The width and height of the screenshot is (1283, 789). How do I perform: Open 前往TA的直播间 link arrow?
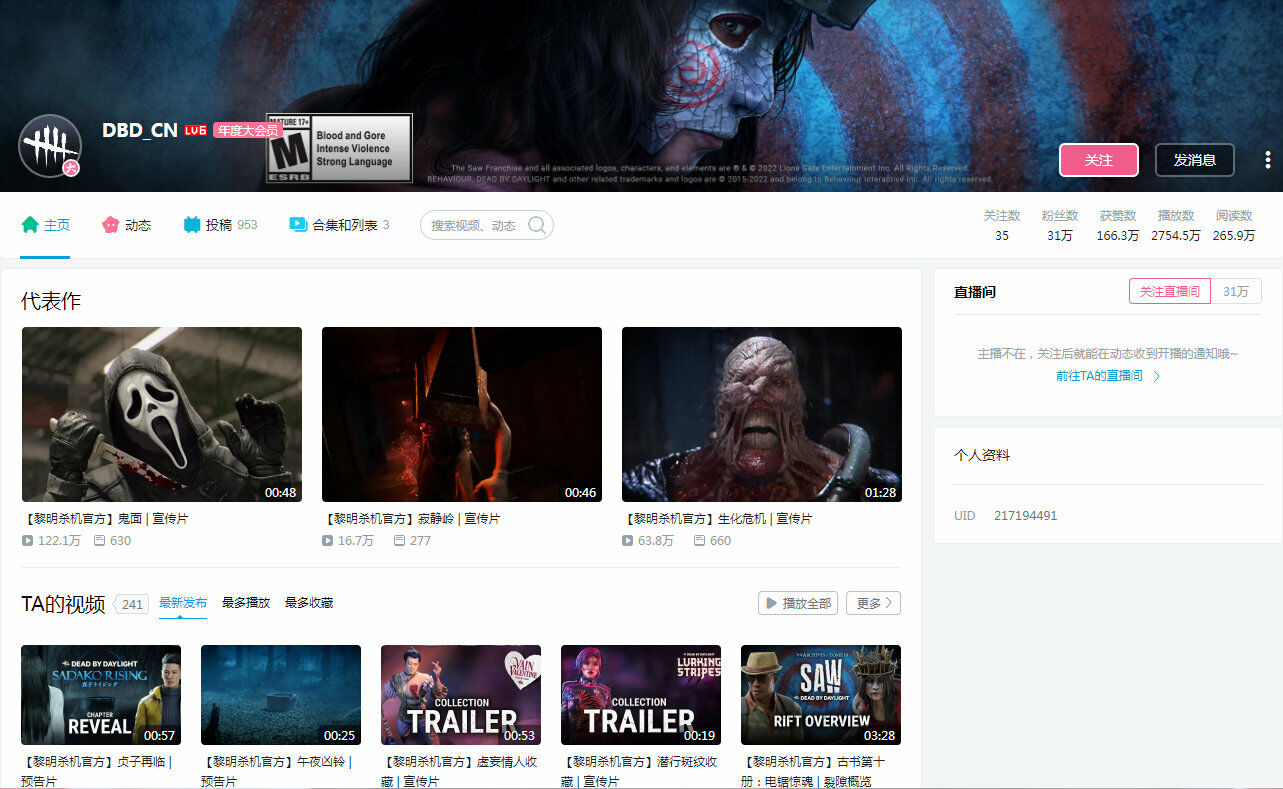tap(1157, 376)
